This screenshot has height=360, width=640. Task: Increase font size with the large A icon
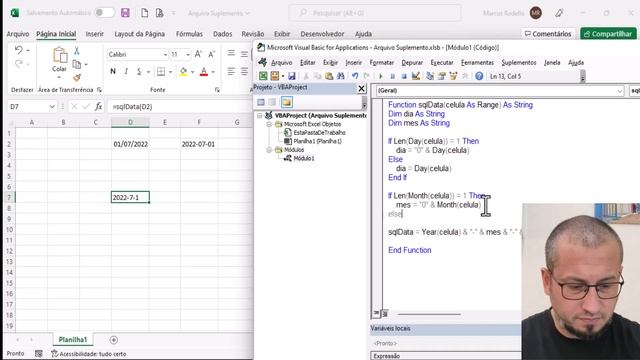click(x=198, y=54)
